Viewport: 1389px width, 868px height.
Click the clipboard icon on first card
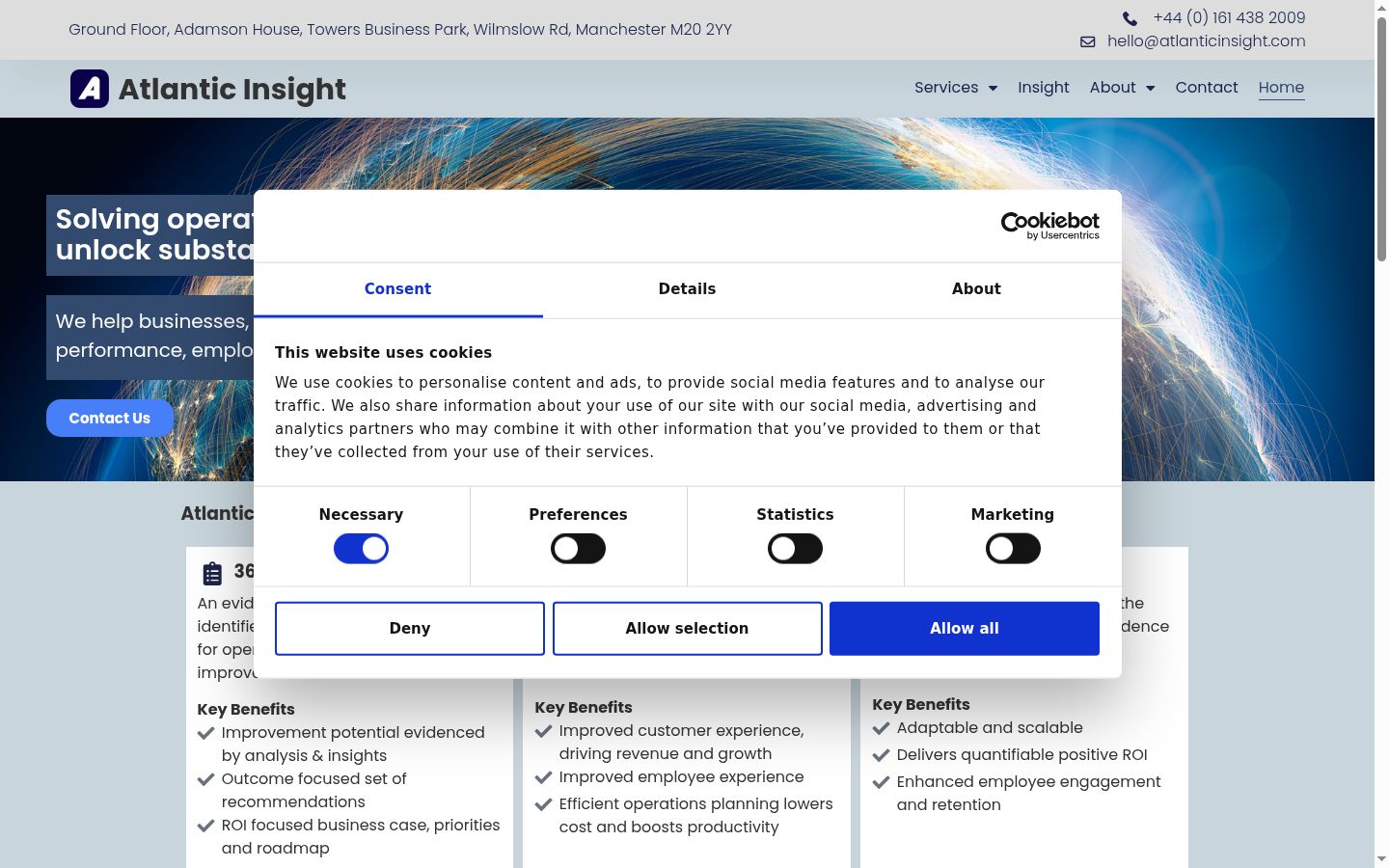(212, 574)
